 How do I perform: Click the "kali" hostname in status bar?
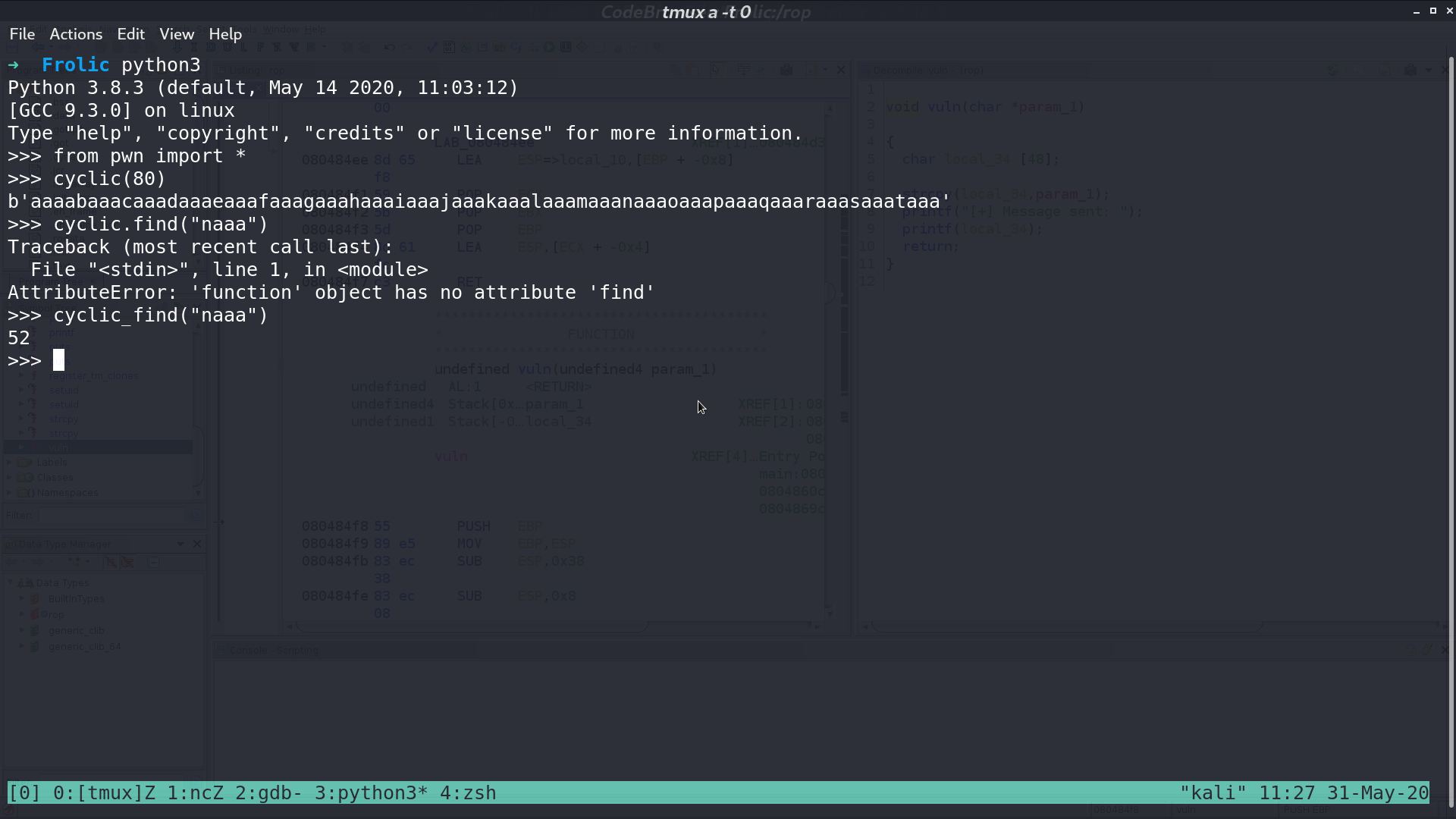[x=1213, y=793]
